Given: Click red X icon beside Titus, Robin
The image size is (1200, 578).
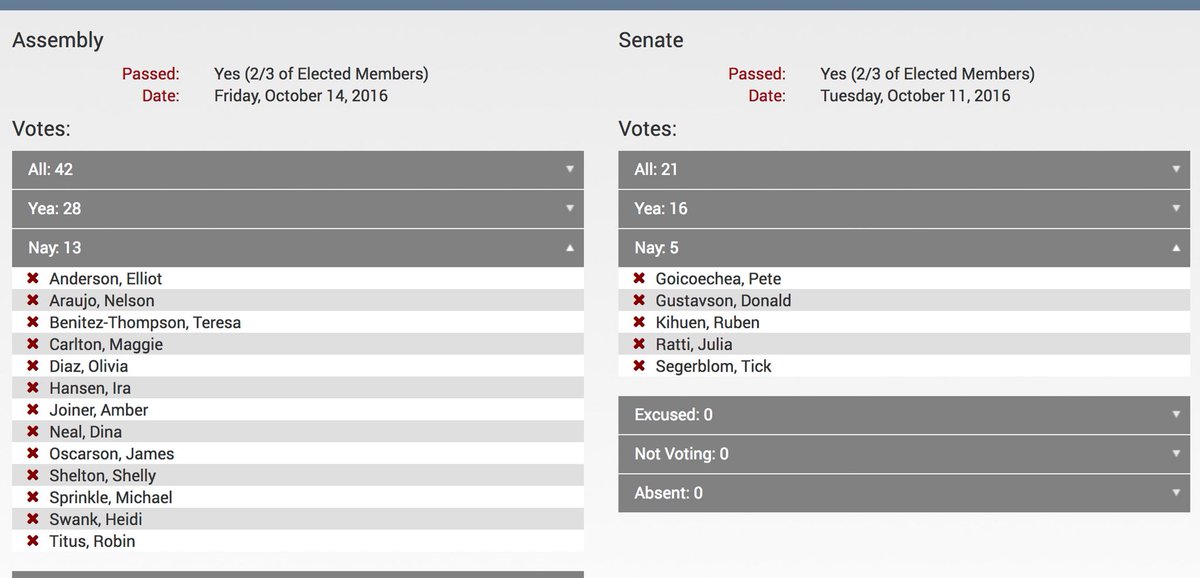Looking at the screenshot, I should click(33, 541).
